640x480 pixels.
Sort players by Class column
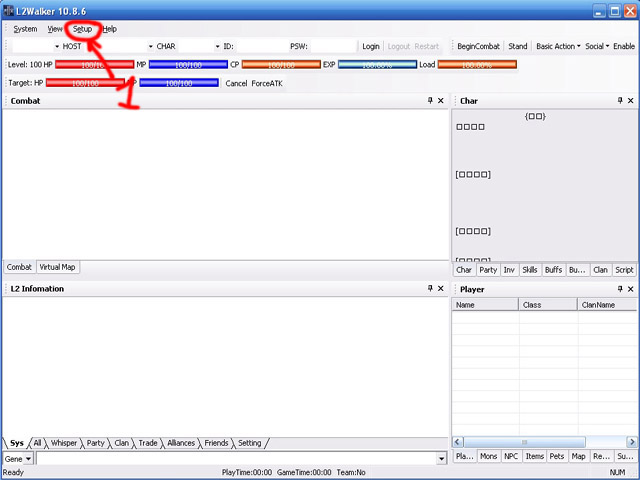548,304
